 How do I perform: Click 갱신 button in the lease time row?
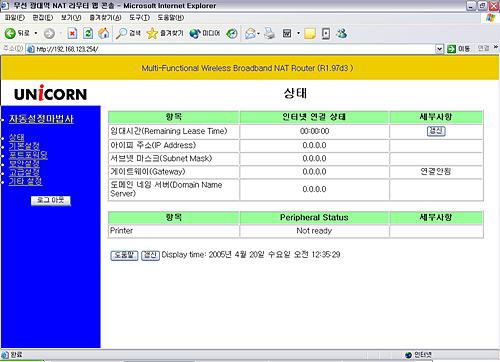[436, 131]
